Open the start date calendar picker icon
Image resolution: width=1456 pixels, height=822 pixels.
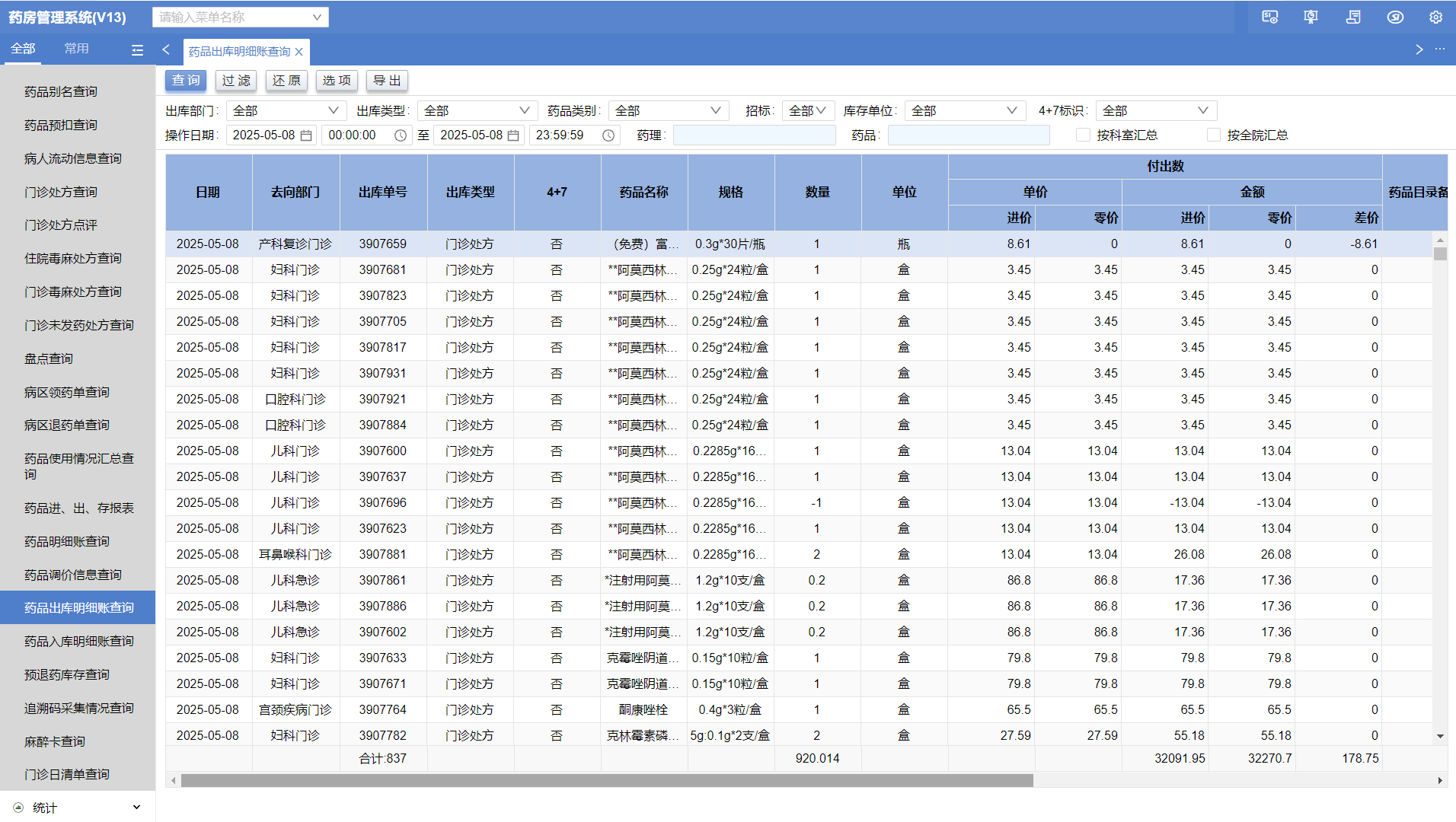[x=306, y=135]
